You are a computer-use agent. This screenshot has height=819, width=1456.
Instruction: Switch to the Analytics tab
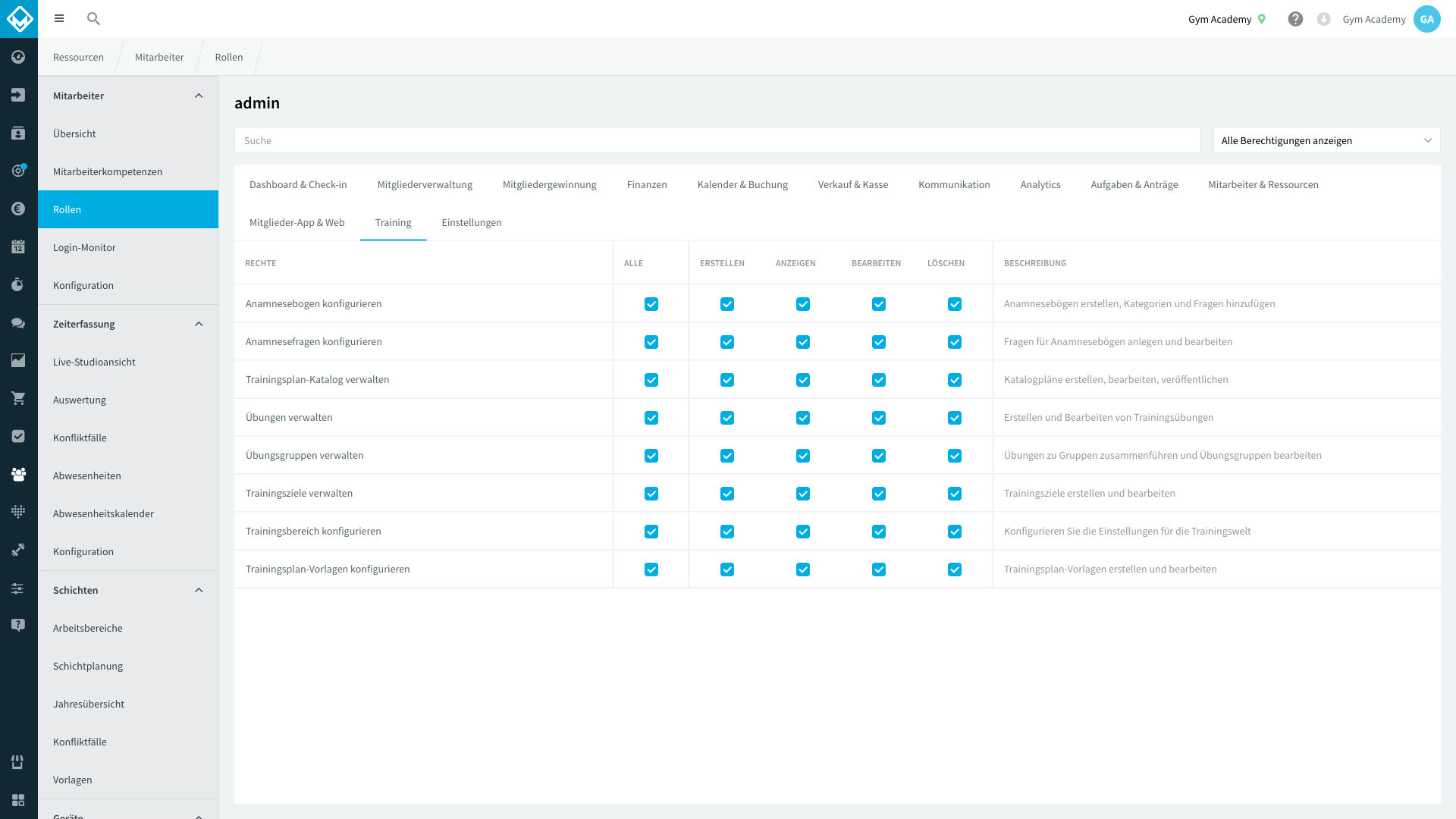[x=1040, y=184]
